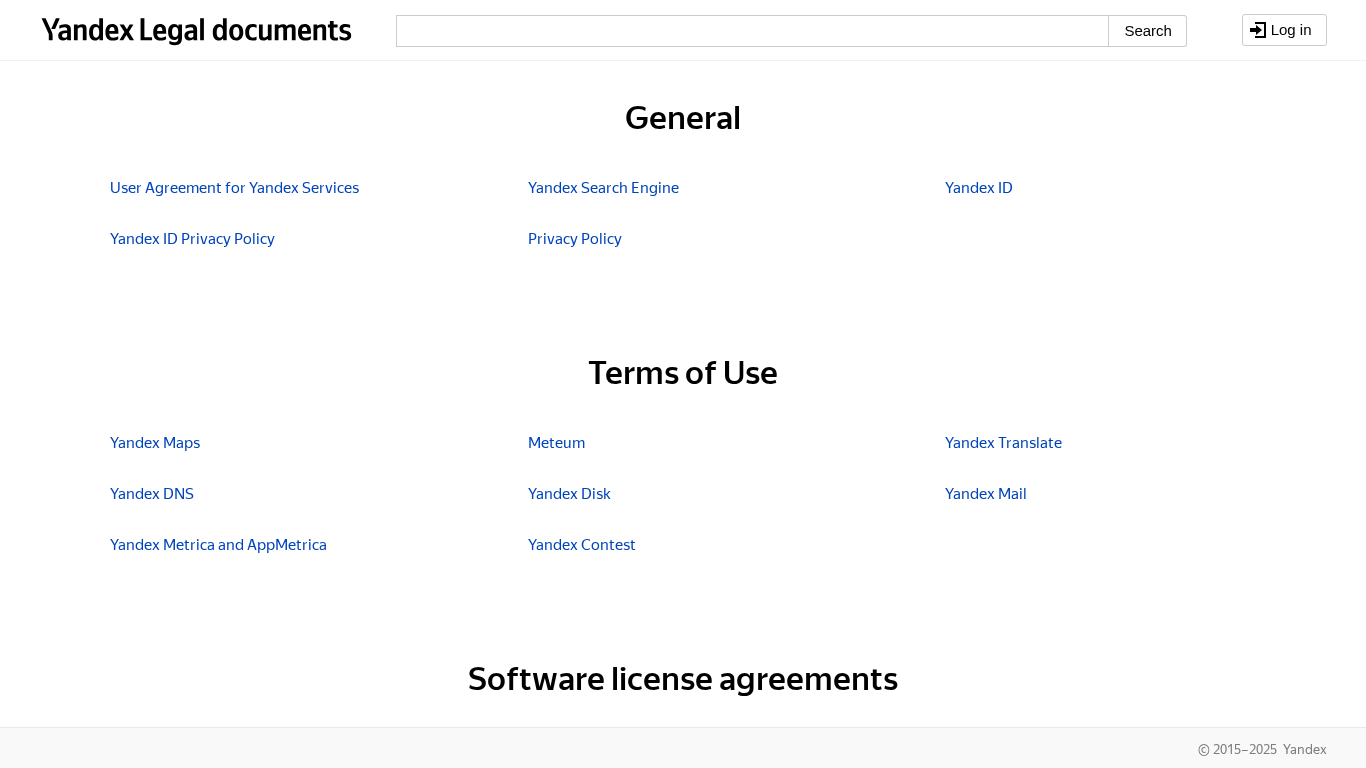Select the Yandex Contest link
The image size is (1366, 768).
click(581, 545)
